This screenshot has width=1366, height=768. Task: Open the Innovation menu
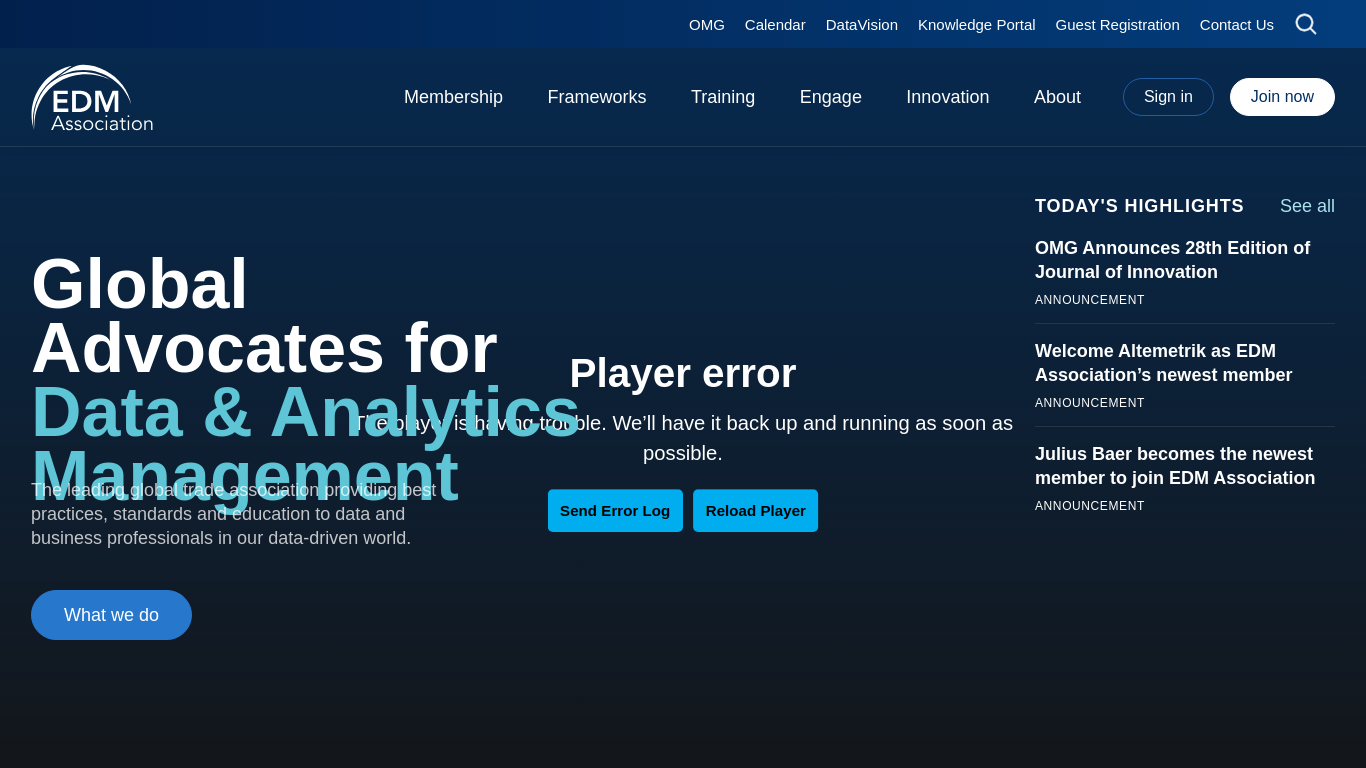coord(948,97)
